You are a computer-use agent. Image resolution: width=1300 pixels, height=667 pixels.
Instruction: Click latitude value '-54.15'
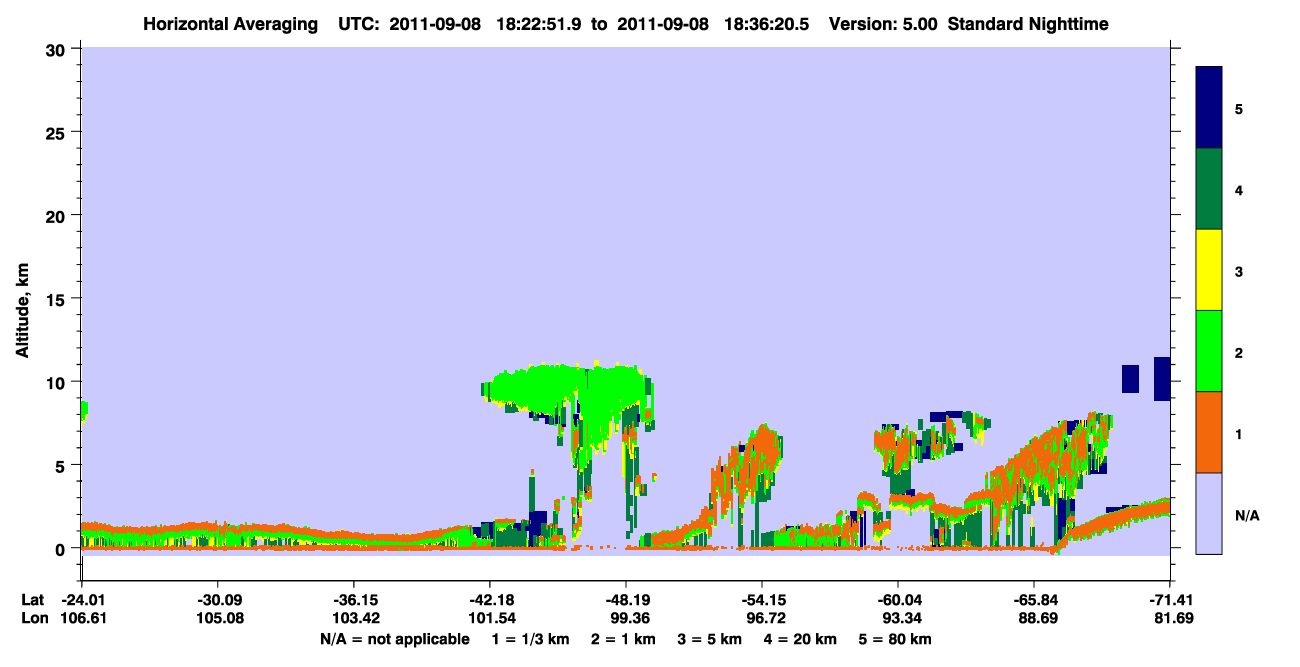(x=761, y=600)
